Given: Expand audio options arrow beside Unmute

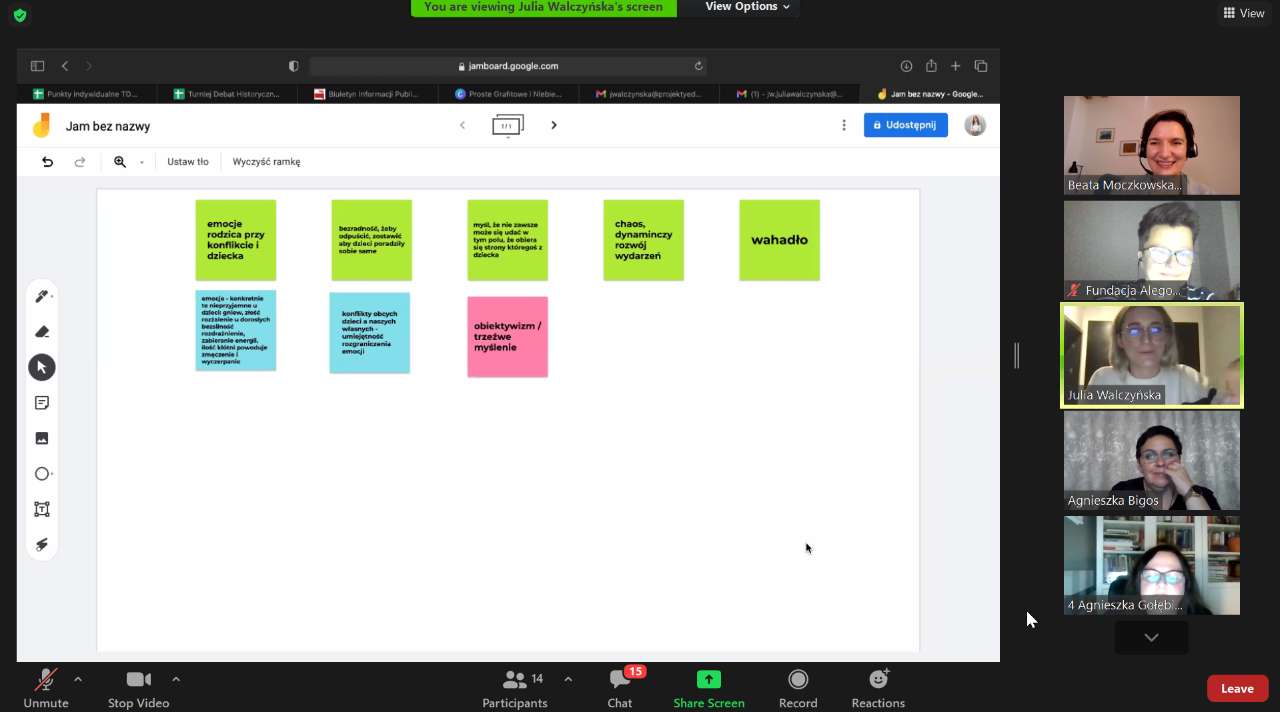Looking at the screenshot, I should pyautogui.click(x=78, y=680).
